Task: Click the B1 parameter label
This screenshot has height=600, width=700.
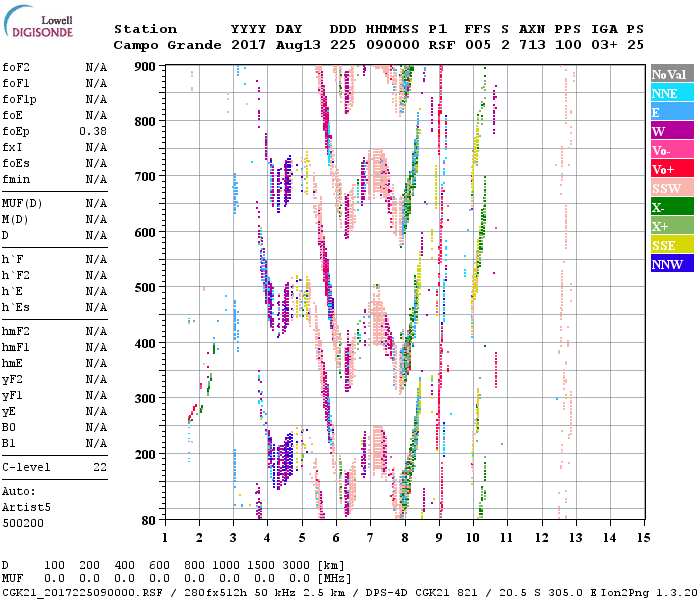Action: pyautogui.click(x=8, y=443)
